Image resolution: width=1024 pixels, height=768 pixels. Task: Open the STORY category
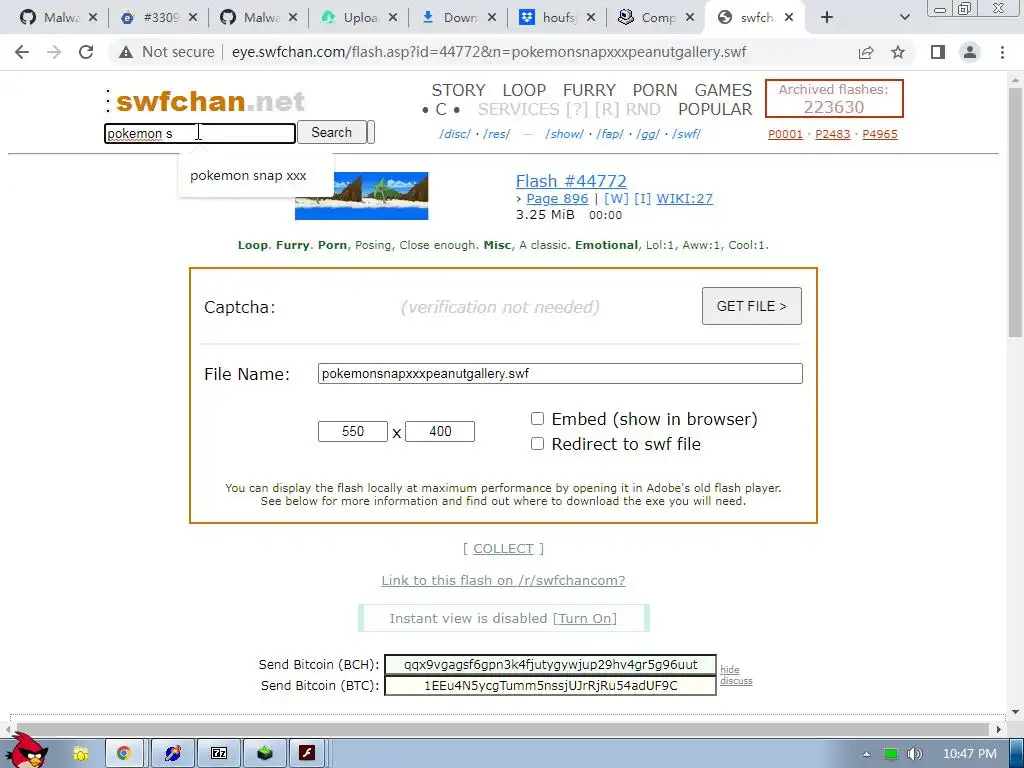pos(458,90)
